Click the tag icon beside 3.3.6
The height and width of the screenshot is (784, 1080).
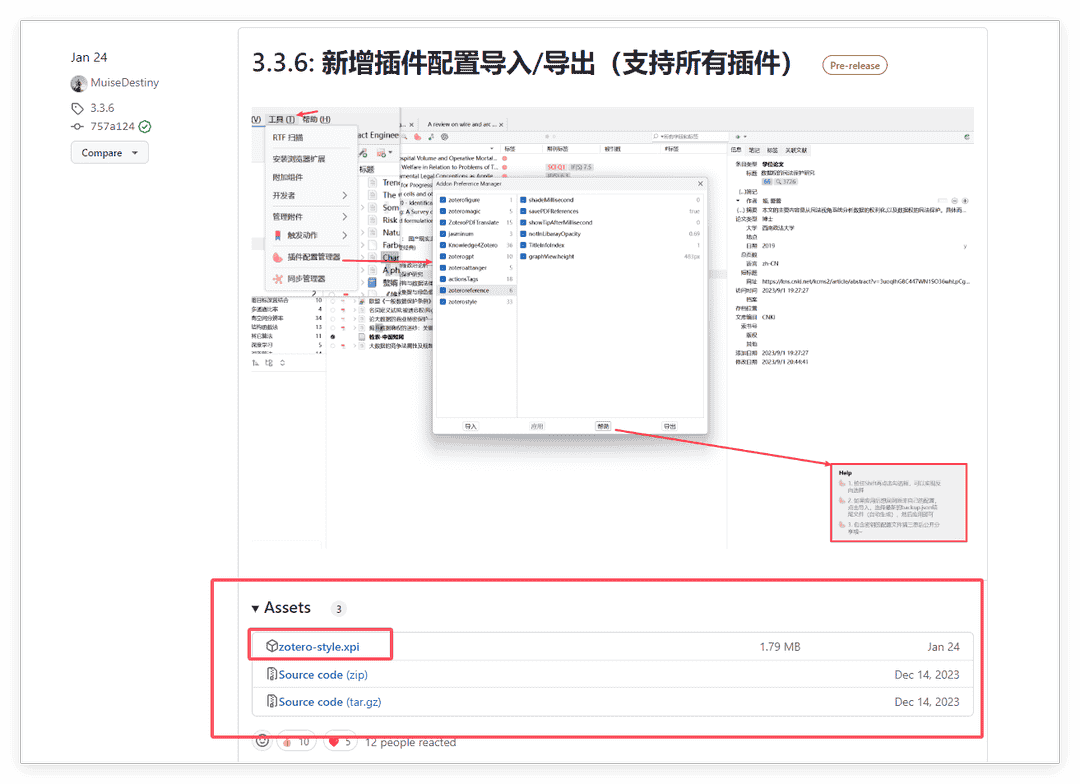[x=78, y=108]
